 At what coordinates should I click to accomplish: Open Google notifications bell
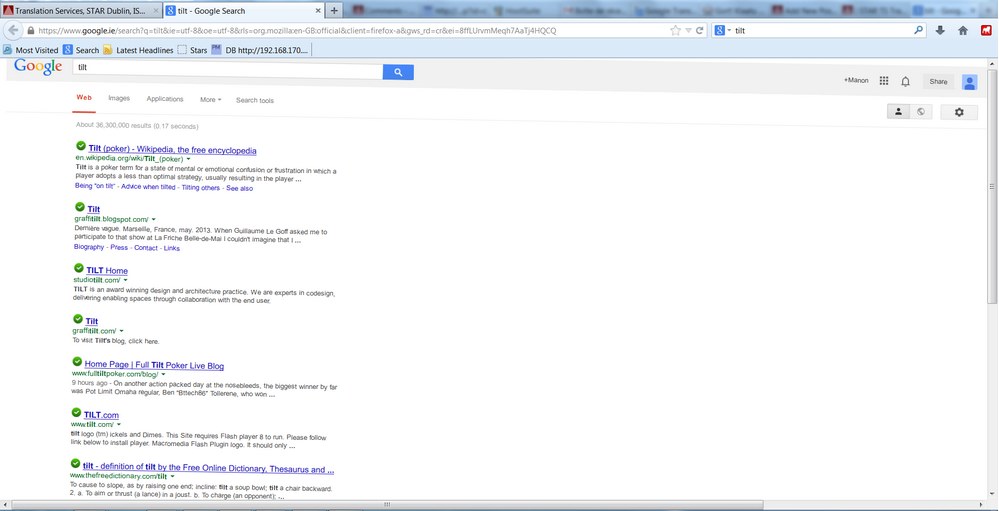(x=905, y=82)
